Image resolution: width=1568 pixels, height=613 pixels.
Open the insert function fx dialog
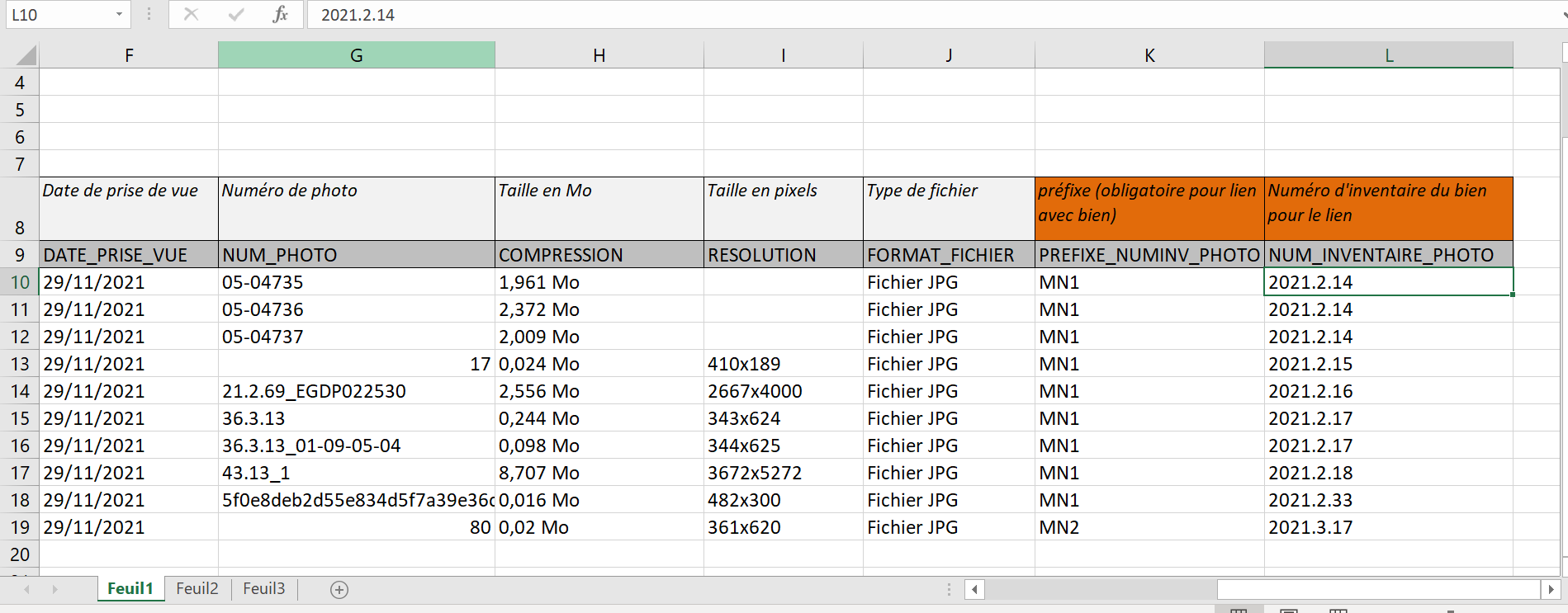click(281, 14)
